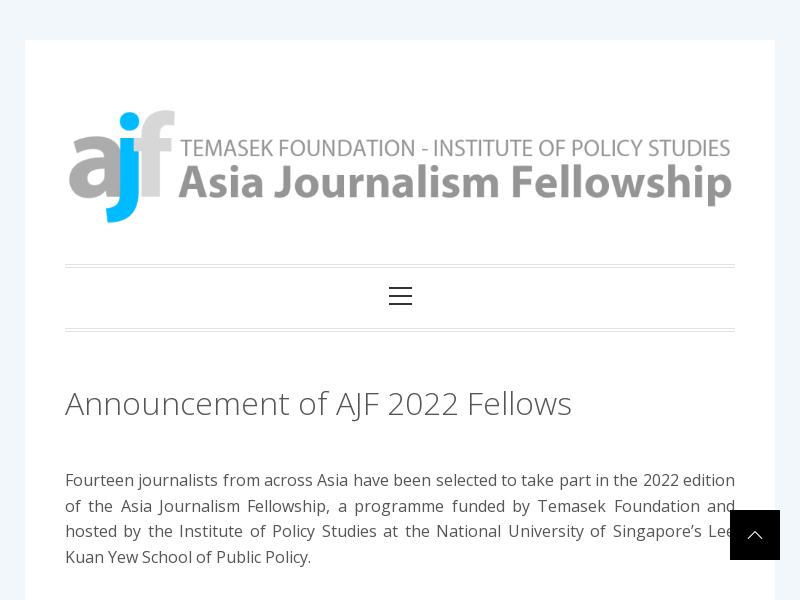
Task: Open the 'Announcement of AJF 2022 Fellows' article
Action: click(318, 403)
